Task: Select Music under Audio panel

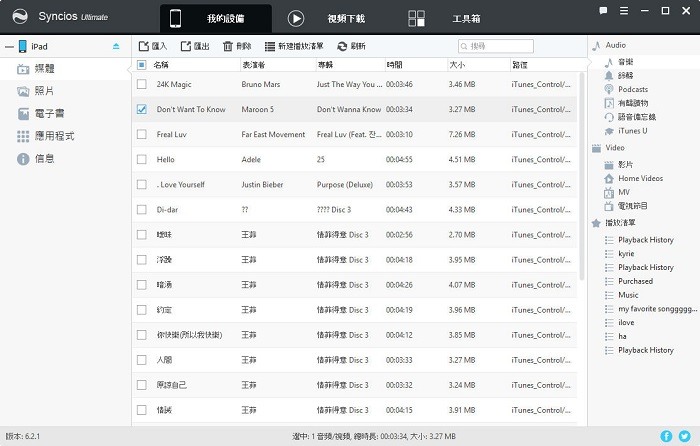Action: pyautogui.click(x=625, y=62)
